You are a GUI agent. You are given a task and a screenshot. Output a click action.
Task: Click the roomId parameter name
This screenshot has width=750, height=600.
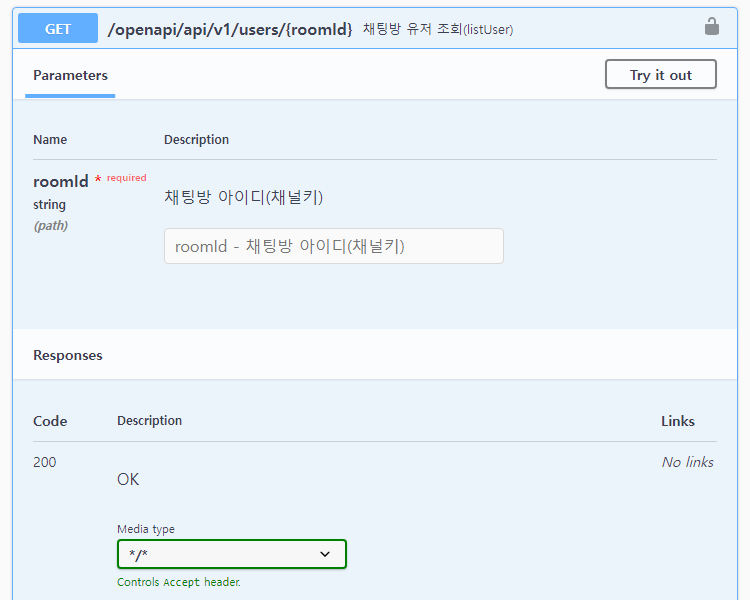61,182
